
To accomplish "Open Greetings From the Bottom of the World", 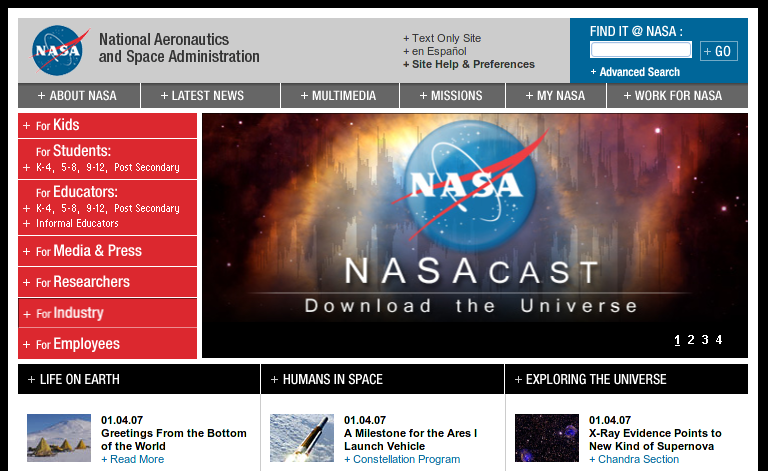I will click(x=174, y=440).
